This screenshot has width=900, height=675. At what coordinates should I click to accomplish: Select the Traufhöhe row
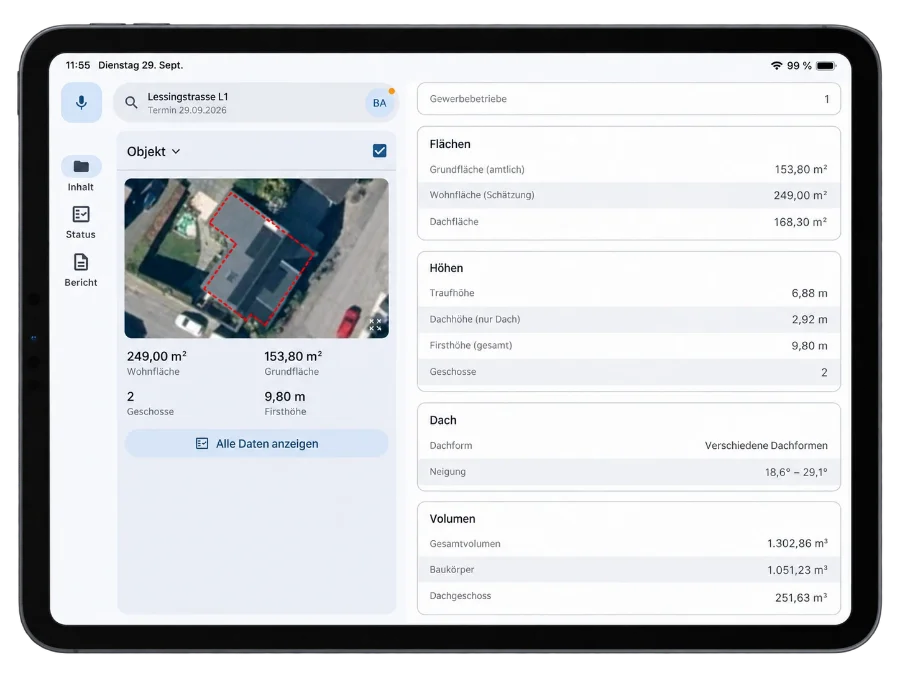pos(629,293)
